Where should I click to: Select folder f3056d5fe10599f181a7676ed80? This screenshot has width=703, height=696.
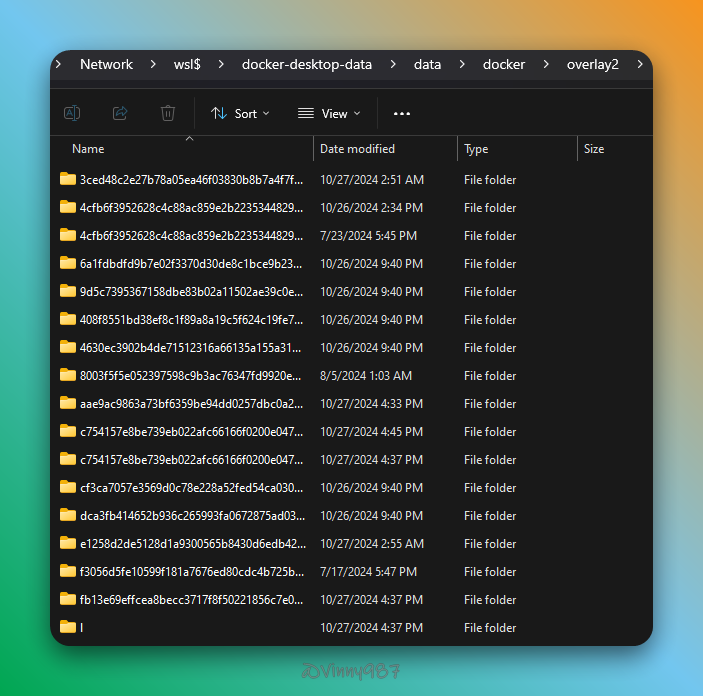191,572
